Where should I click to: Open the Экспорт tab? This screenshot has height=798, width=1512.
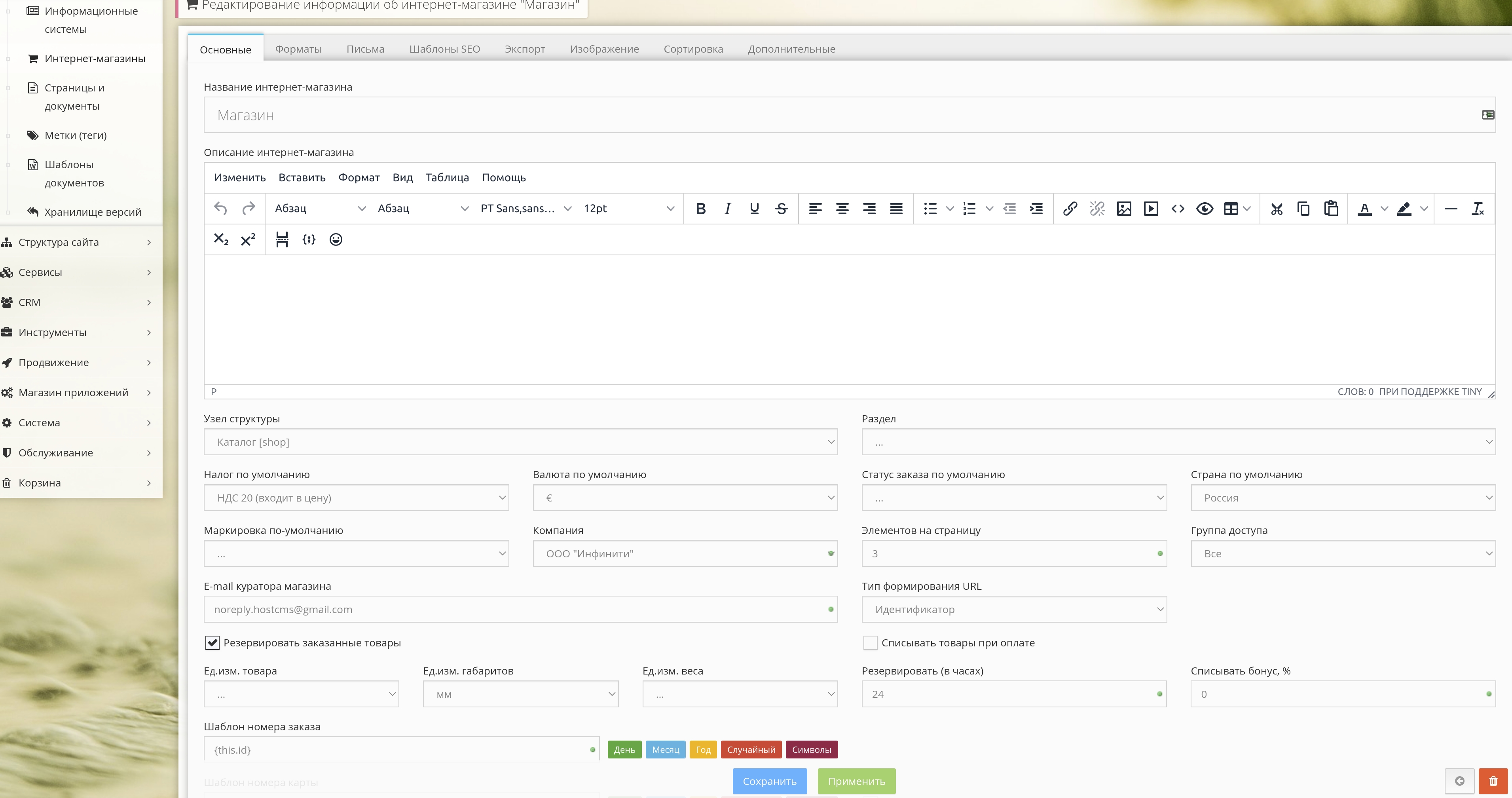(x=525, y=49)
